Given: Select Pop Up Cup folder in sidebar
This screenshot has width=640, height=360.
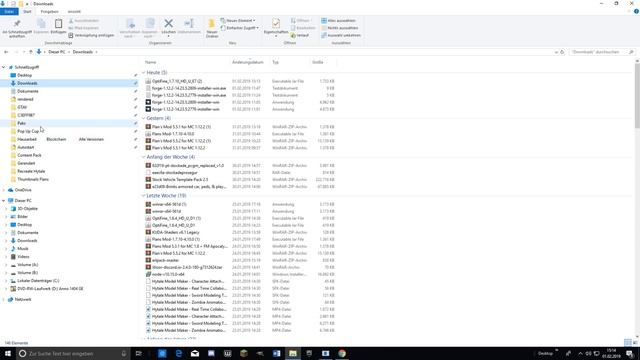Looking at the screenshot, I should point(29,131).
